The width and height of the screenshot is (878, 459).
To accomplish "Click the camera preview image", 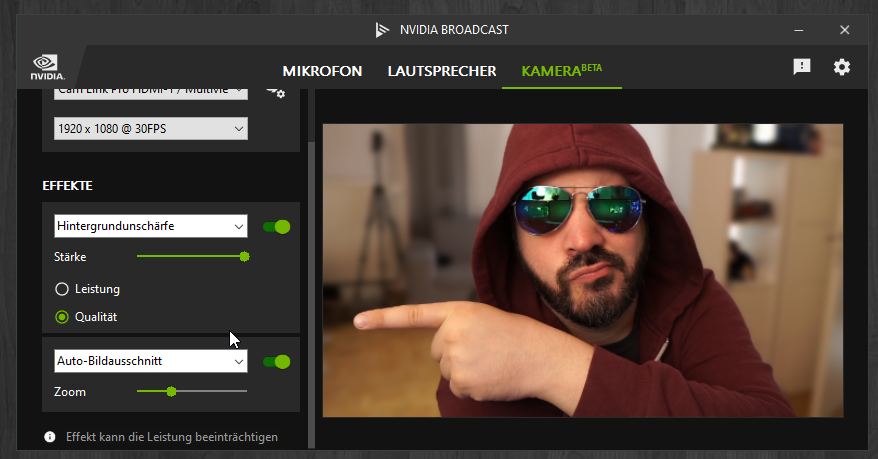I will tap(583, 270).
